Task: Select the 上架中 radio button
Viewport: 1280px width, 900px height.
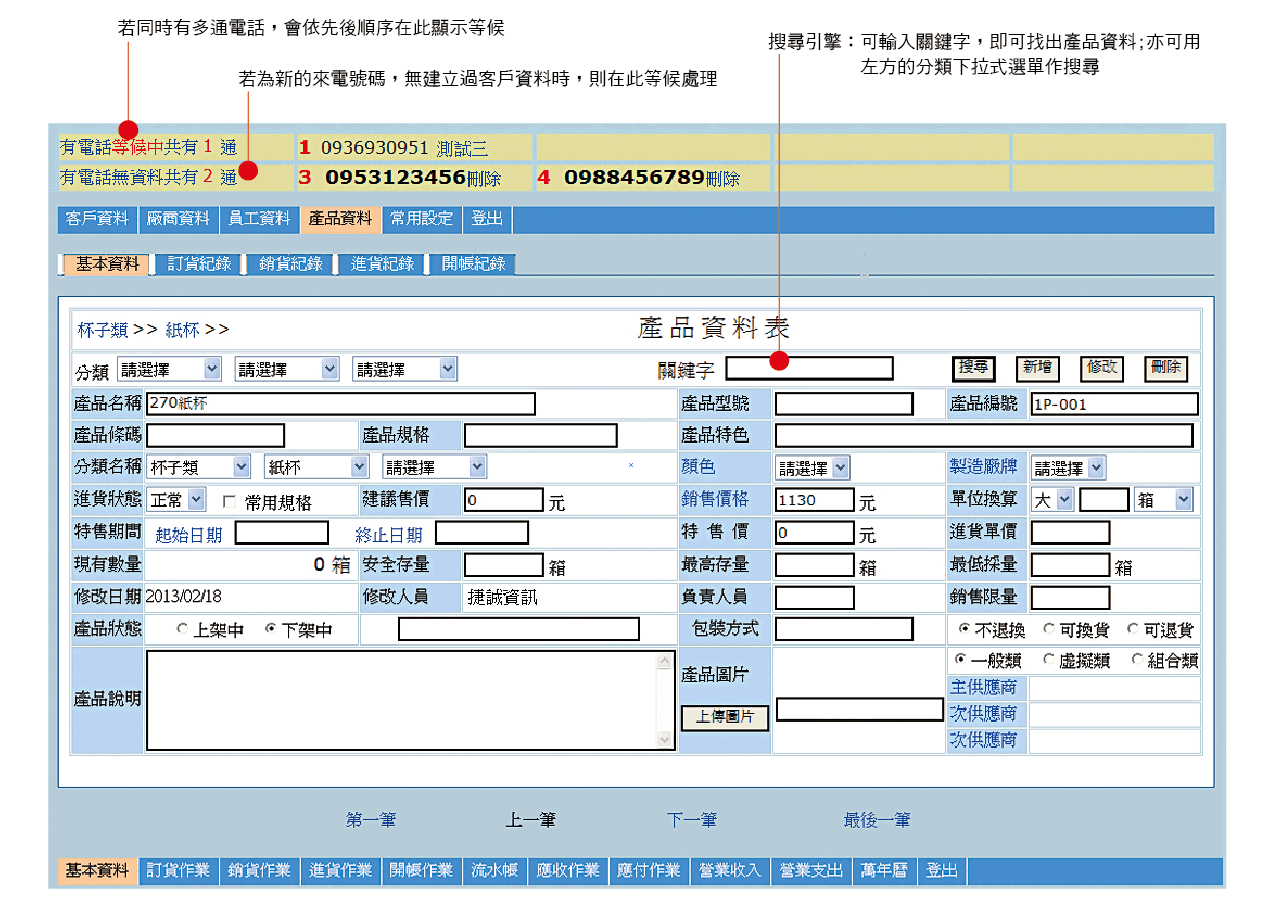Action: pos(182,630)
